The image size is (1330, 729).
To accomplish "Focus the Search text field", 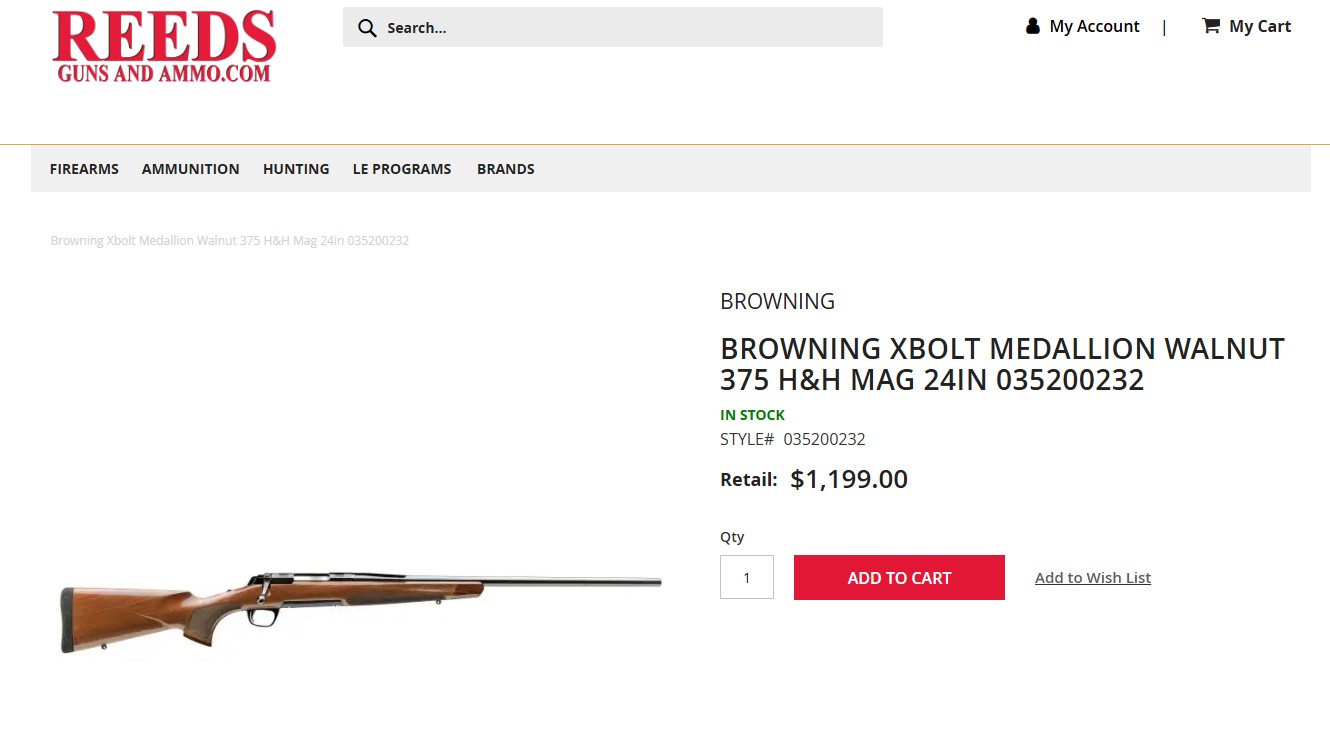I will tap(620, 28).
